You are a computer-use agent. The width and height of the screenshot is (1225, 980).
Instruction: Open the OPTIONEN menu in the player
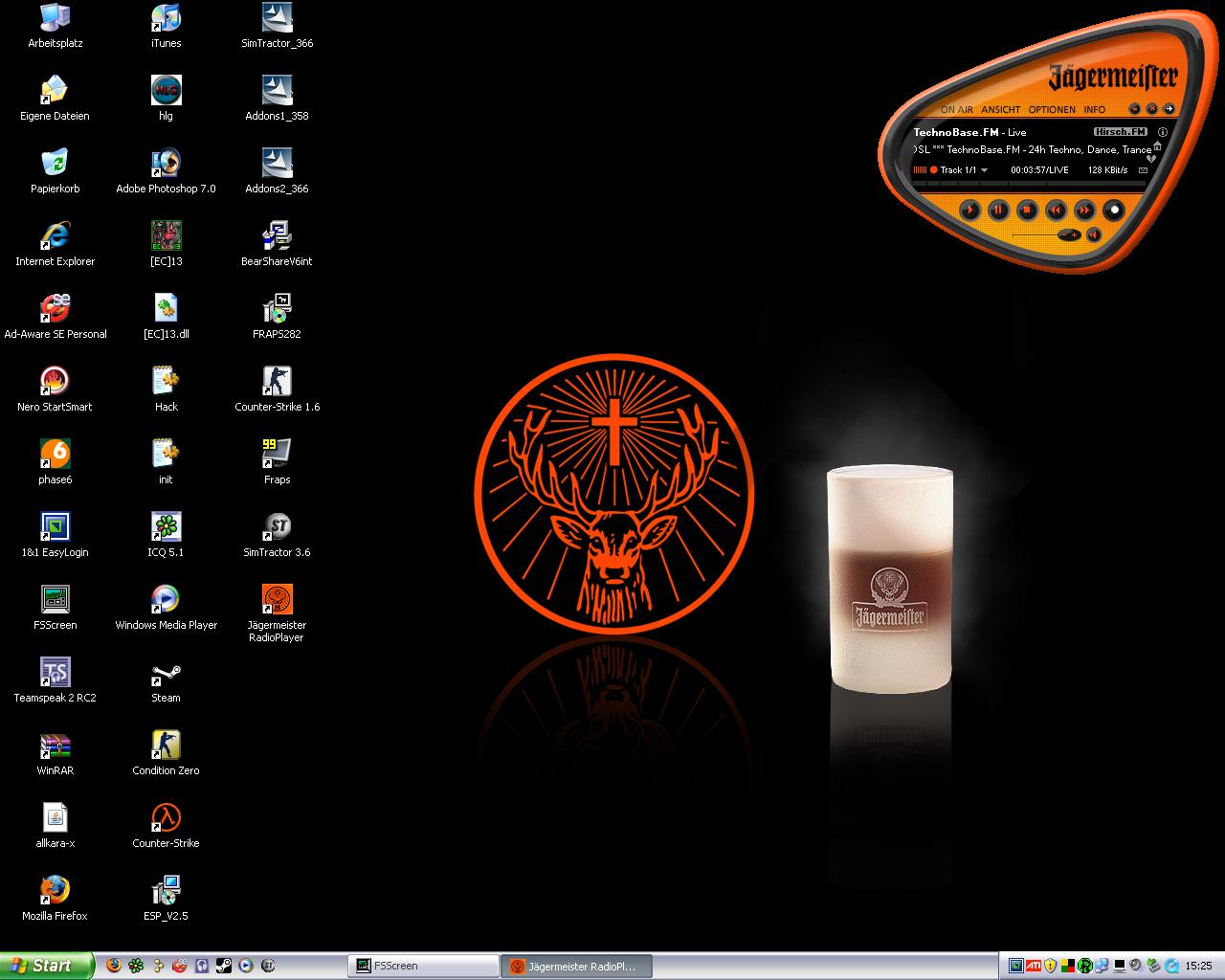pyautogui.click(x=1052, y=110)
